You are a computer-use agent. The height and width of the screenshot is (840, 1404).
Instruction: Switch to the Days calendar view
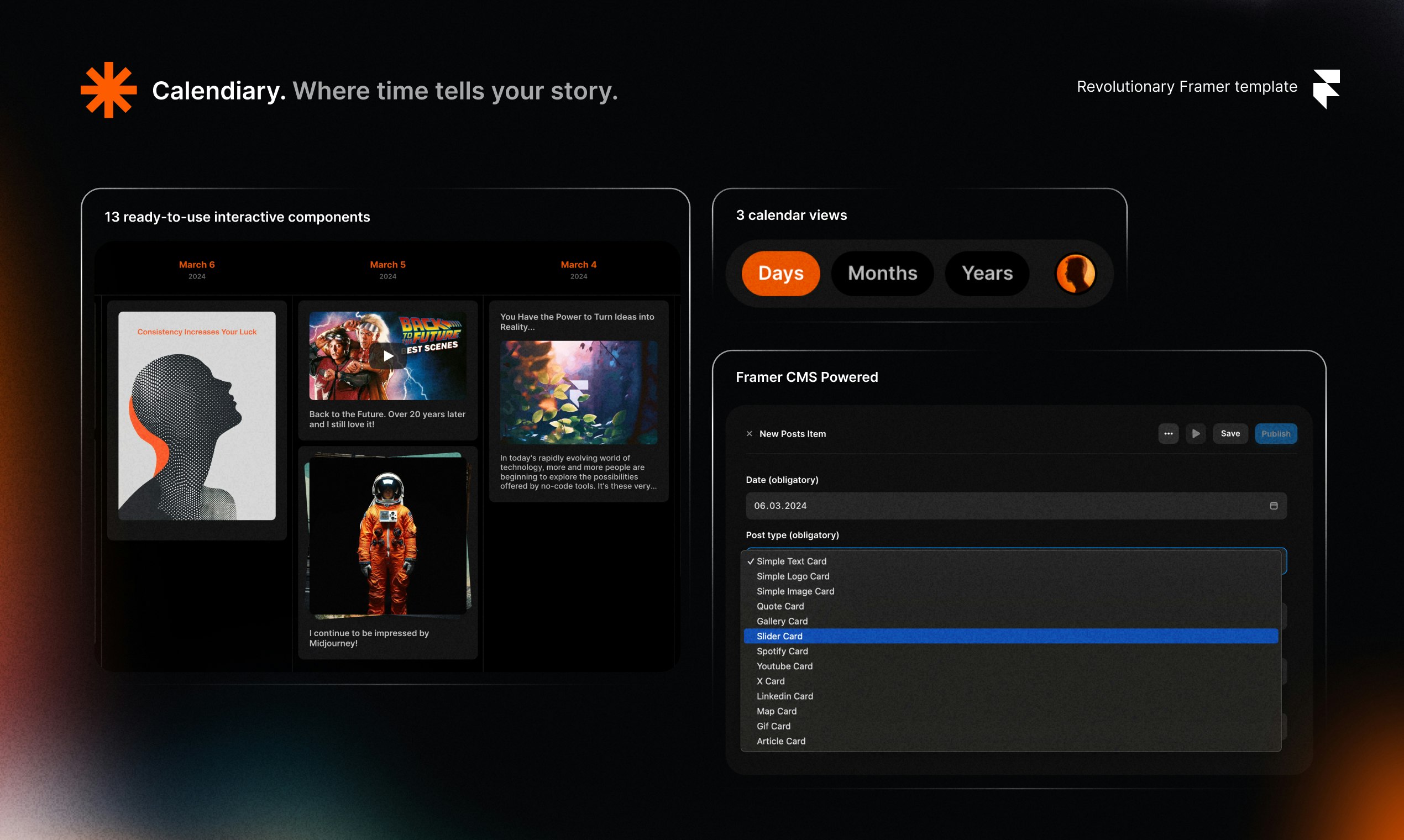click(780, 274)
